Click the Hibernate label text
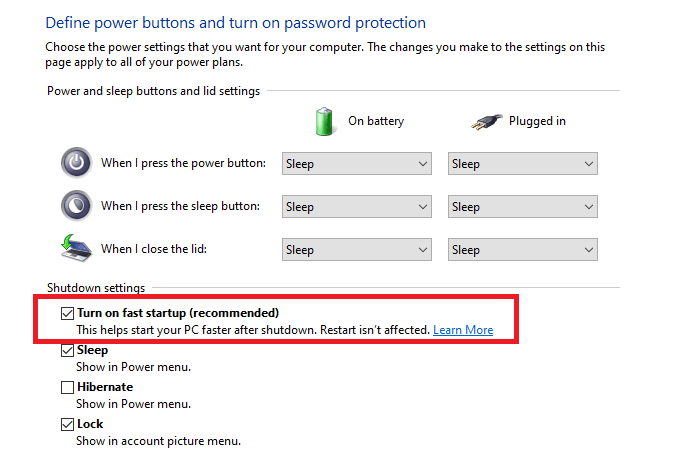The width and height of the screenshot is (698, 459). tap(105, 387)
